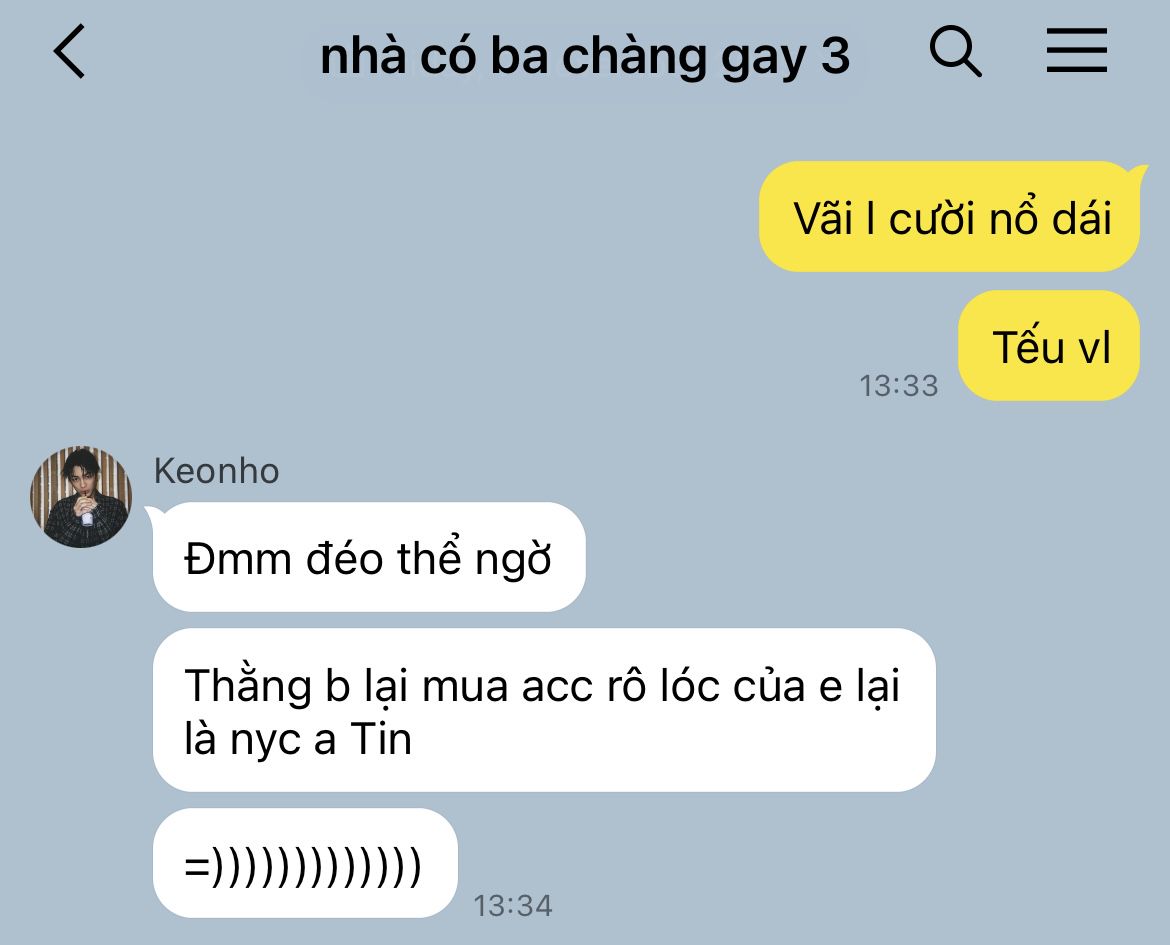This screenshot has width=1170, height=945.
Task: Click the number 3 in the chat title
Action: point(836,56)
